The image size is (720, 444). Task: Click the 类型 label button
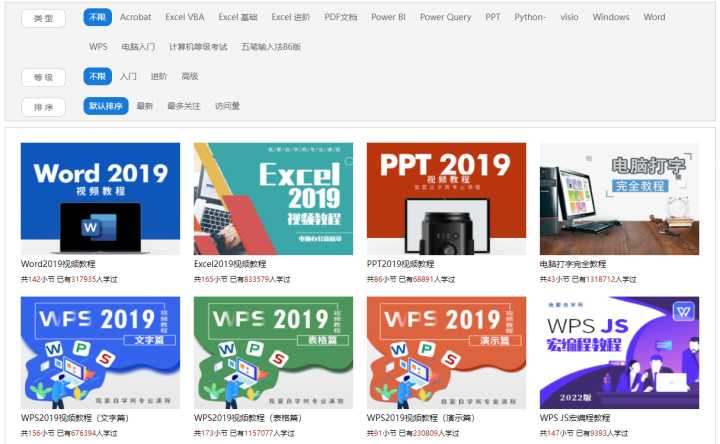pyautogui.click(x=43, y=18)
